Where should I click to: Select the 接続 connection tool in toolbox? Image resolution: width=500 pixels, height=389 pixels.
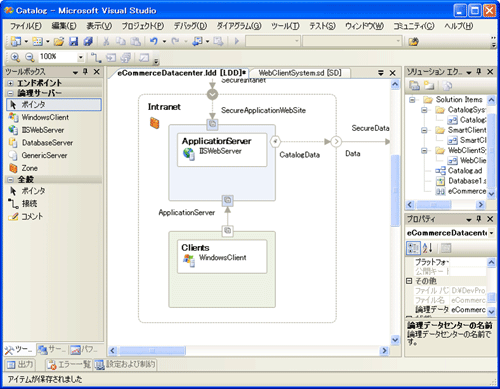coord(54,203)
